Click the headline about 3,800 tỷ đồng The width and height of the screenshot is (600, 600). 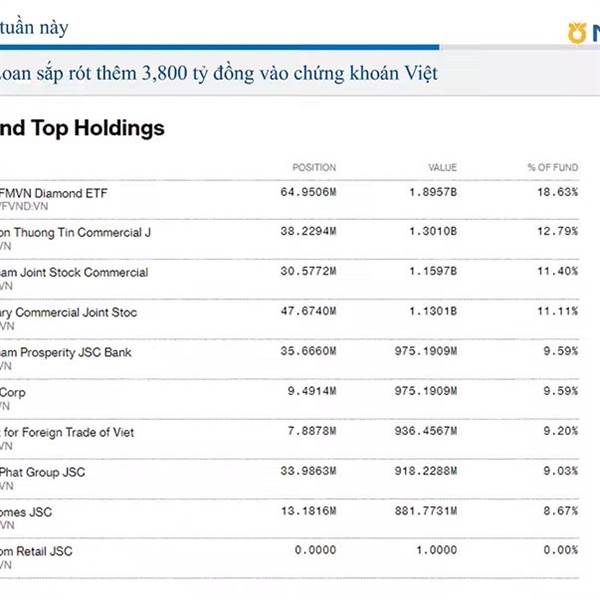pos(218,73)
